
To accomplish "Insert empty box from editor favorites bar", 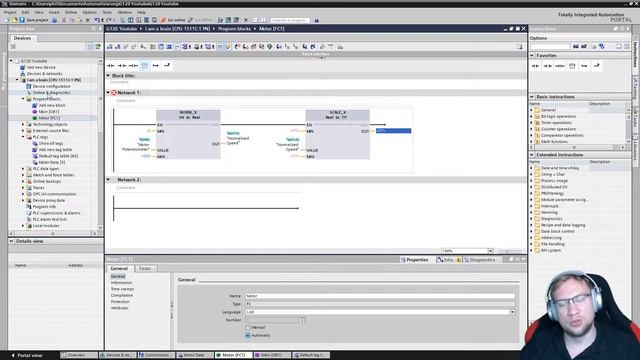I will point(144,65).
